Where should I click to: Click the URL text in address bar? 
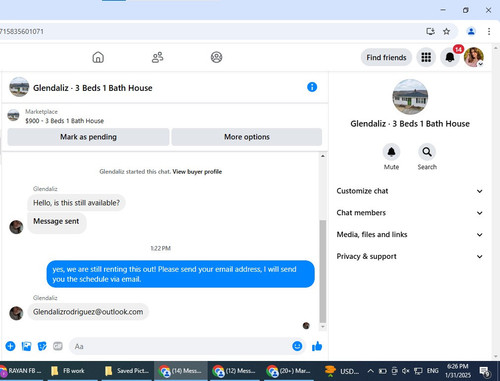click(22, 32)
